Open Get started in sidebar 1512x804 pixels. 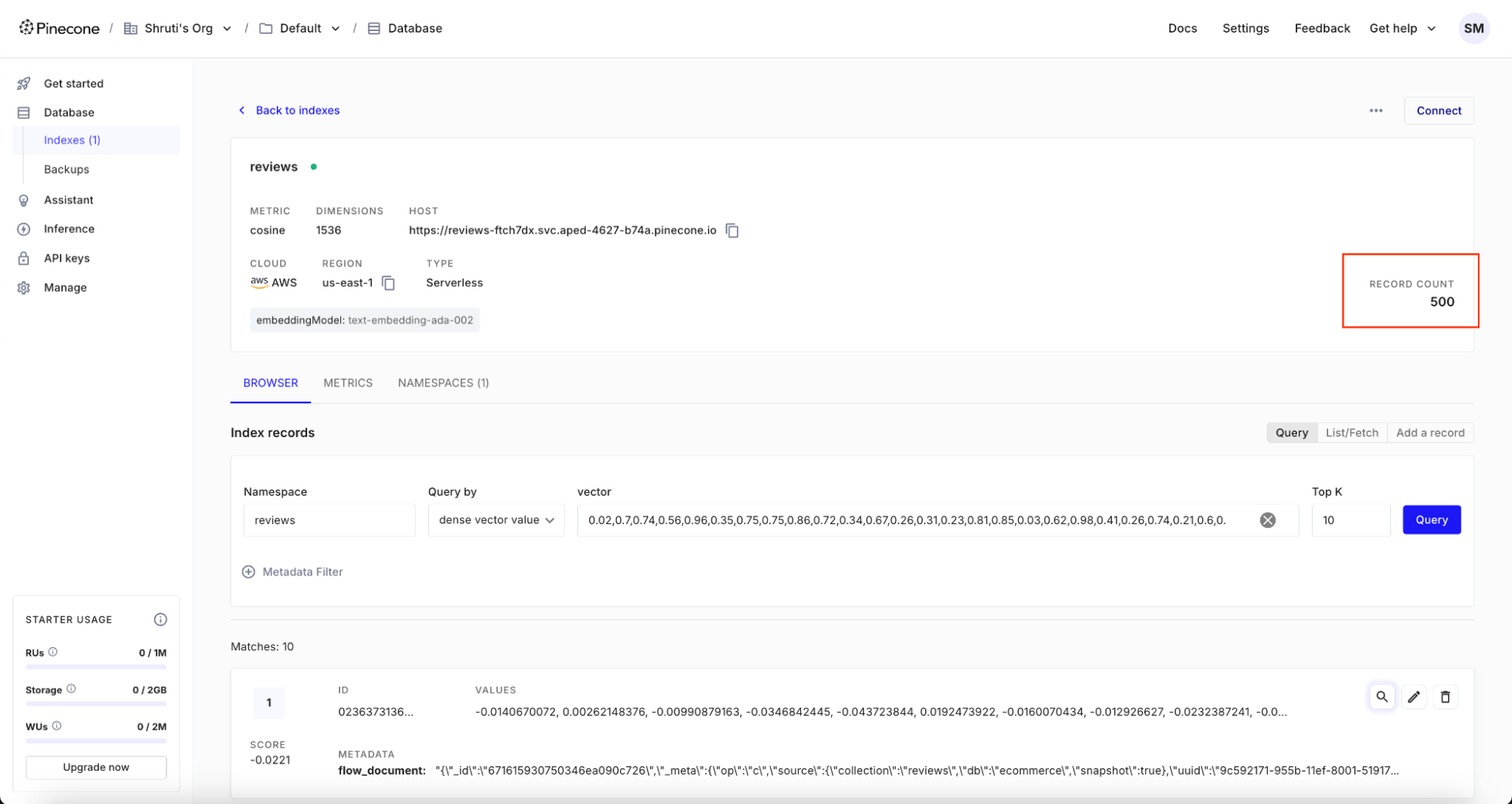coord(73,83)
